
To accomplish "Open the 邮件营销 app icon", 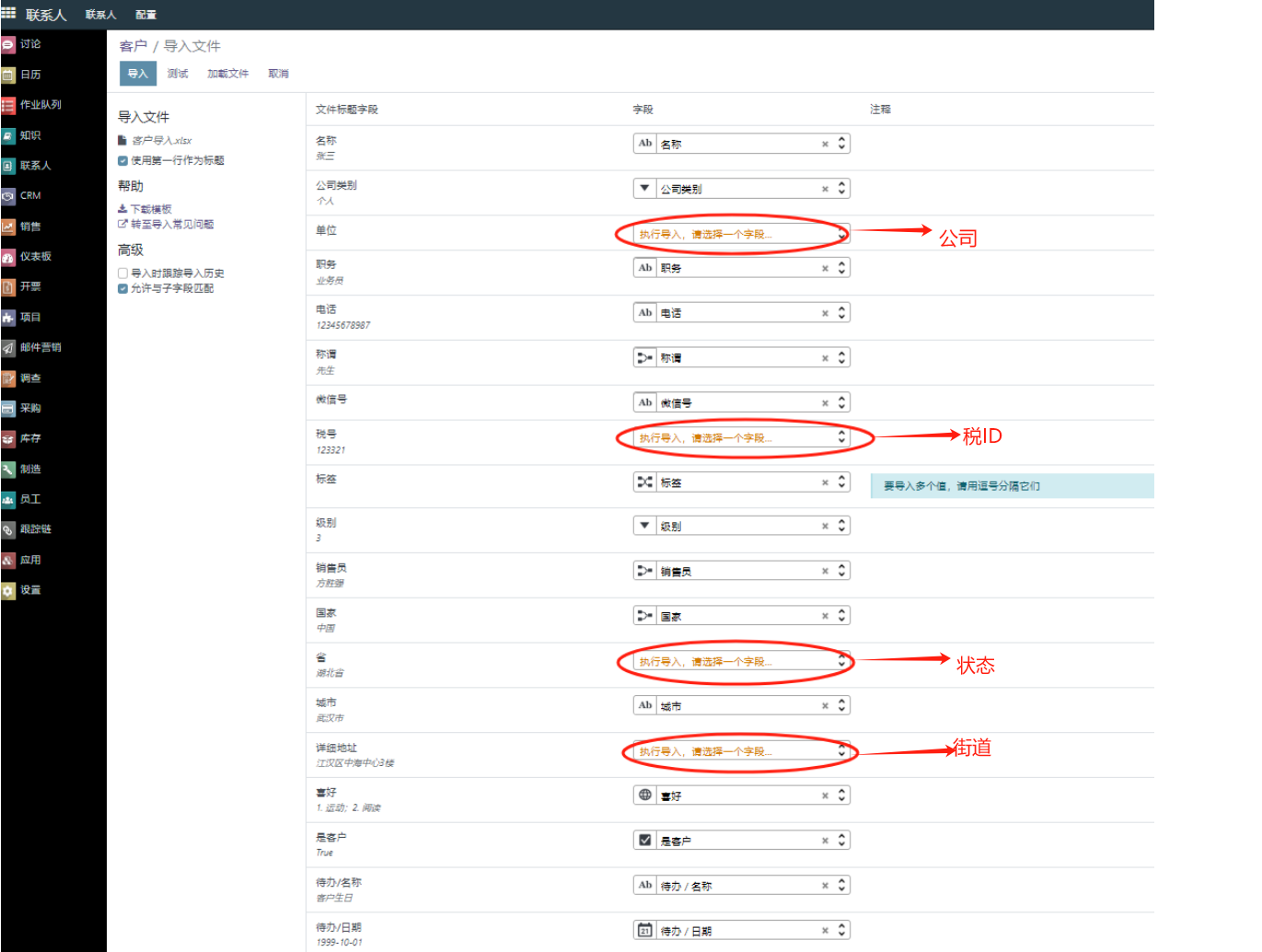I will 8,348.
